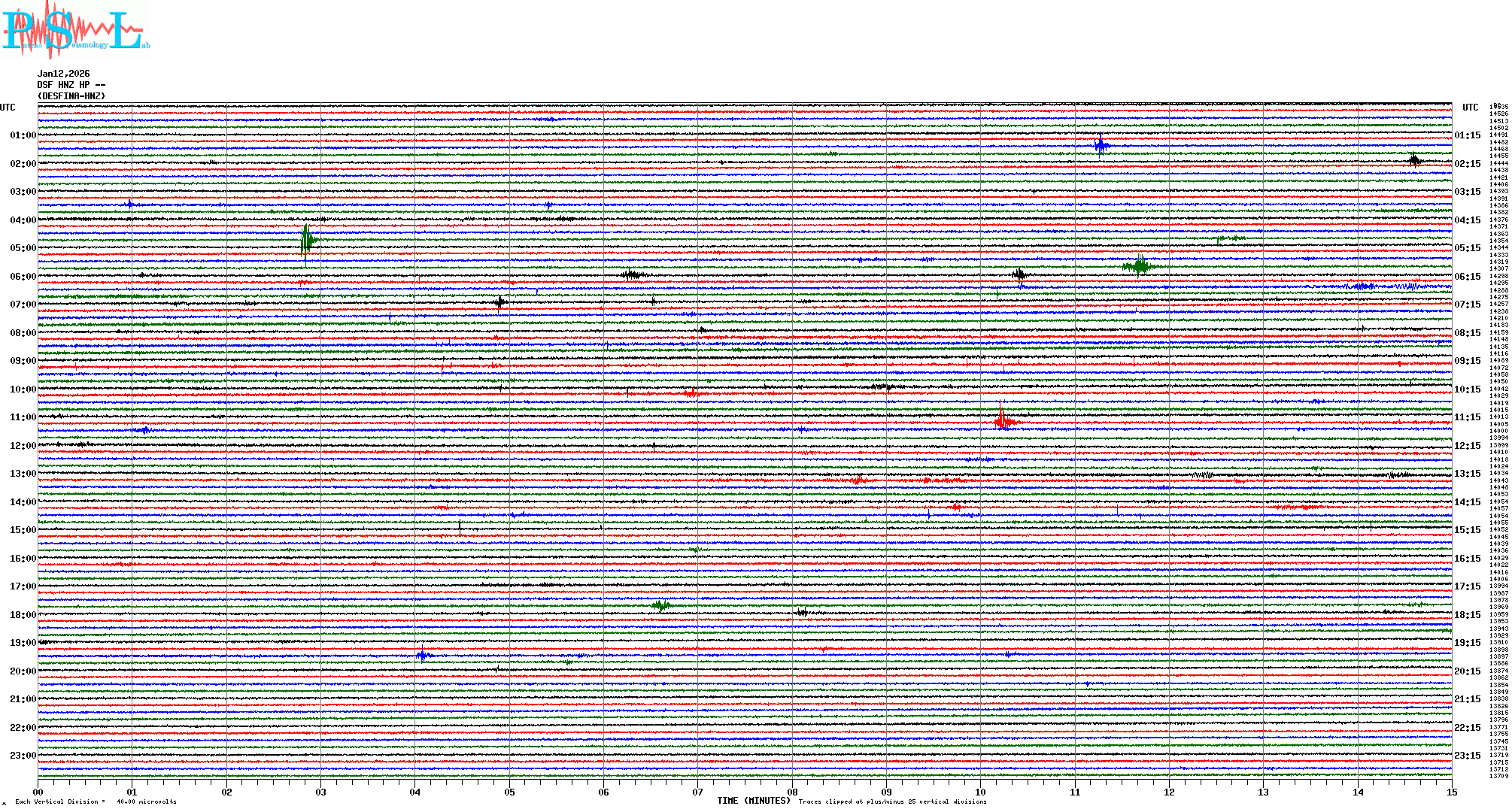Image resolution: width=1512 pixels, height=812 pixels.
Task: Click the 18:15 time label on right
Action: point(1467,615)
